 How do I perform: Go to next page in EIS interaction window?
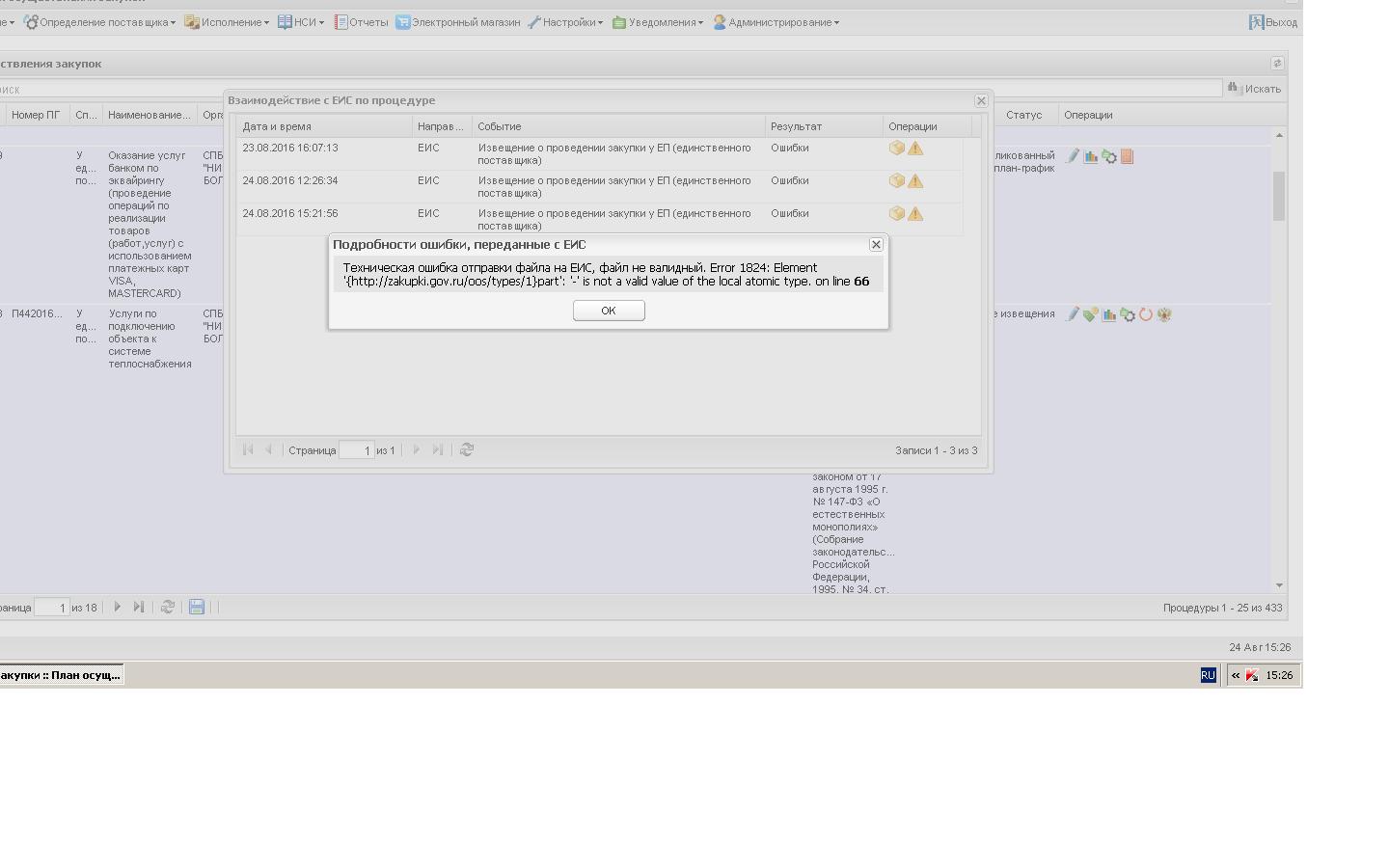pos(417,449)
